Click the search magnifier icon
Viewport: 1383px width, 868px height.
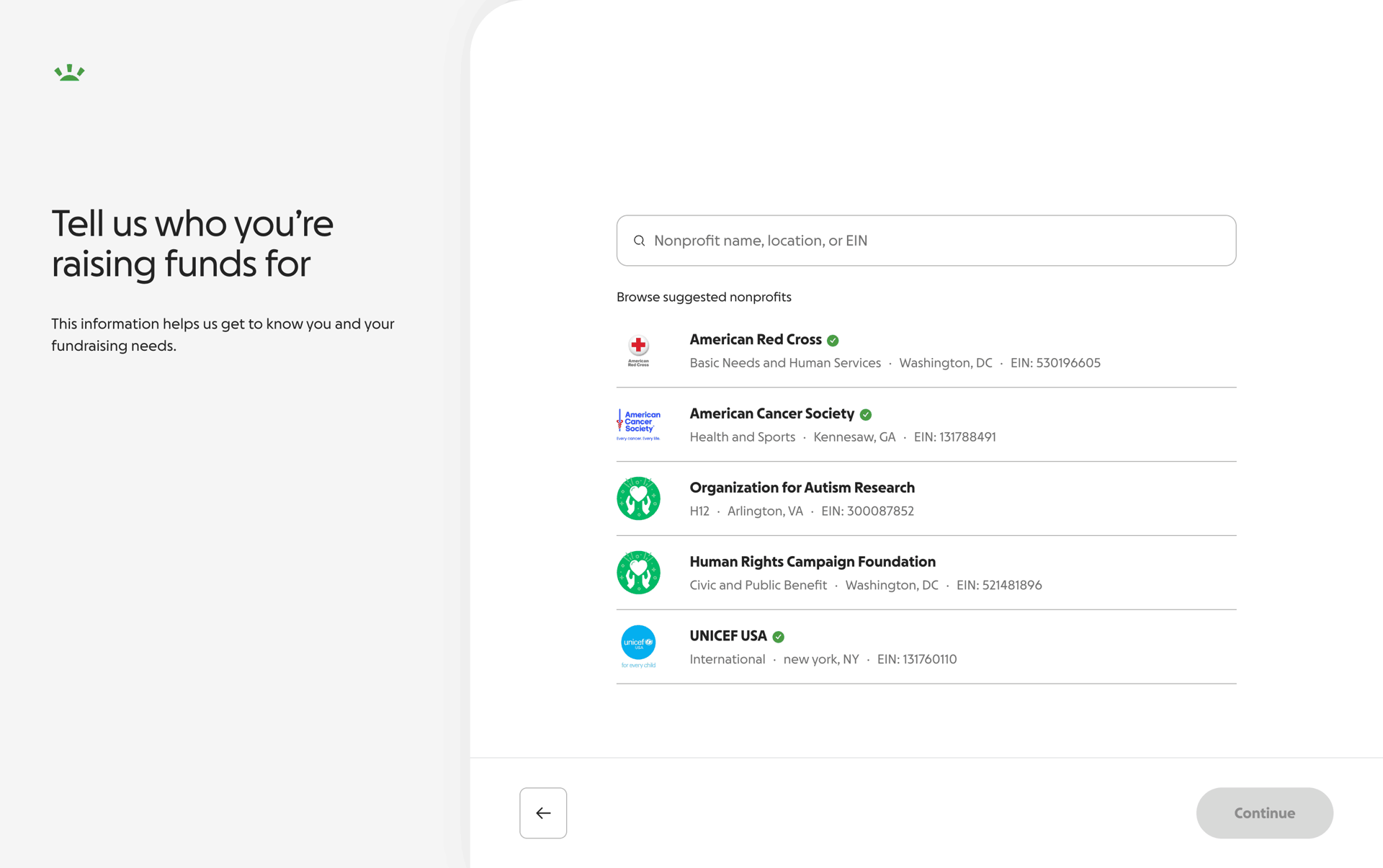coord(639,241)
